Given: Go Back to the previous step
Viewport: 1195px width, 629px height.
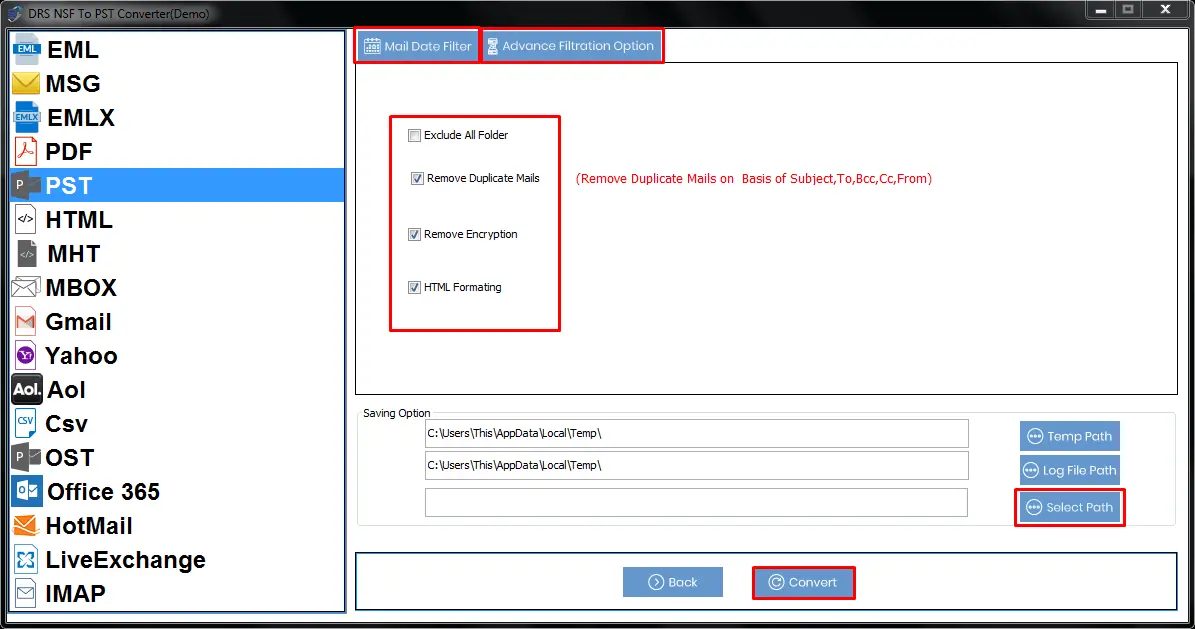Looking at the screenshot, I should pyautogui.click(x=673, y=582).
